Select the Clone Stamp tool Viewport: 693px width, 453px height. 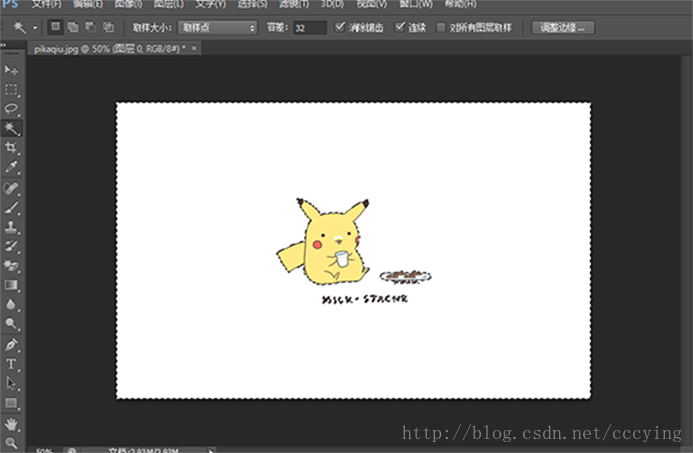(11, 227)
